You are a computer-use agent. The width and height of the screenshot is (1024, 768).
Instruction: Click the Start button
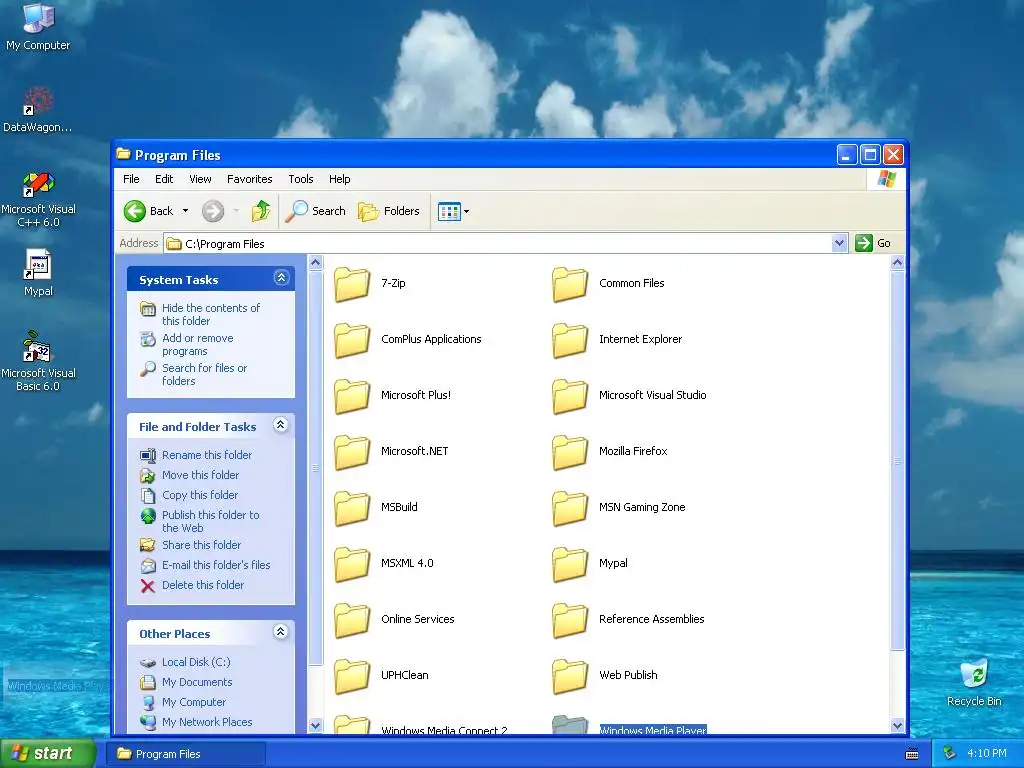click(x=47, y=753)
